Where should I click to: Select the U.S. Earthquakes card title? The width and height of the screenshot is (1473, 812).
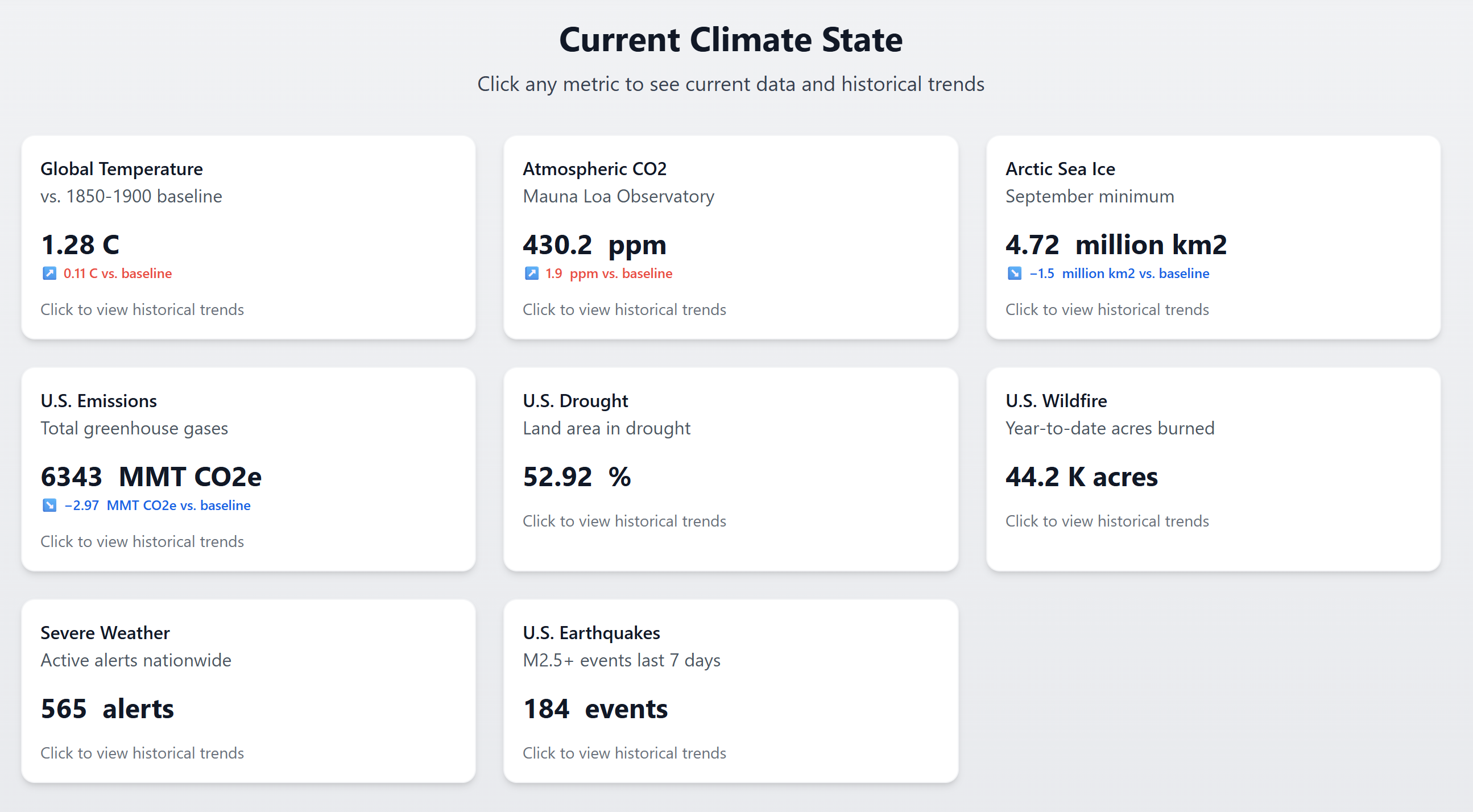(591, 633)
